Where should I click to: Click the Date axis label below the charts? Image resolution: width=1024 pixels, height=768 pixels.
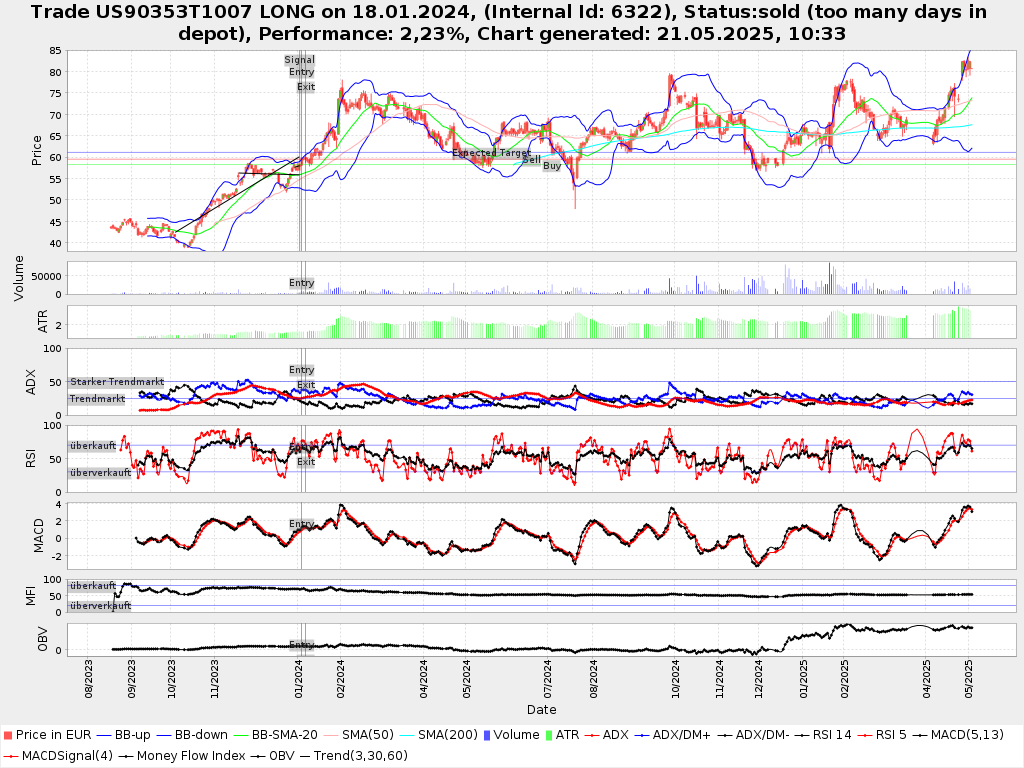pos(541,710)
